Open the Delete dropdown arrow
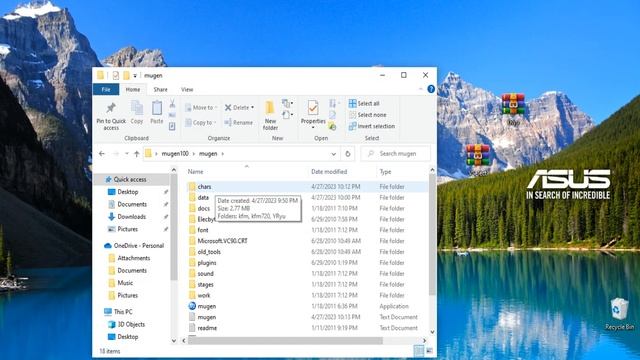640x360 pixels. coord(252,108)
